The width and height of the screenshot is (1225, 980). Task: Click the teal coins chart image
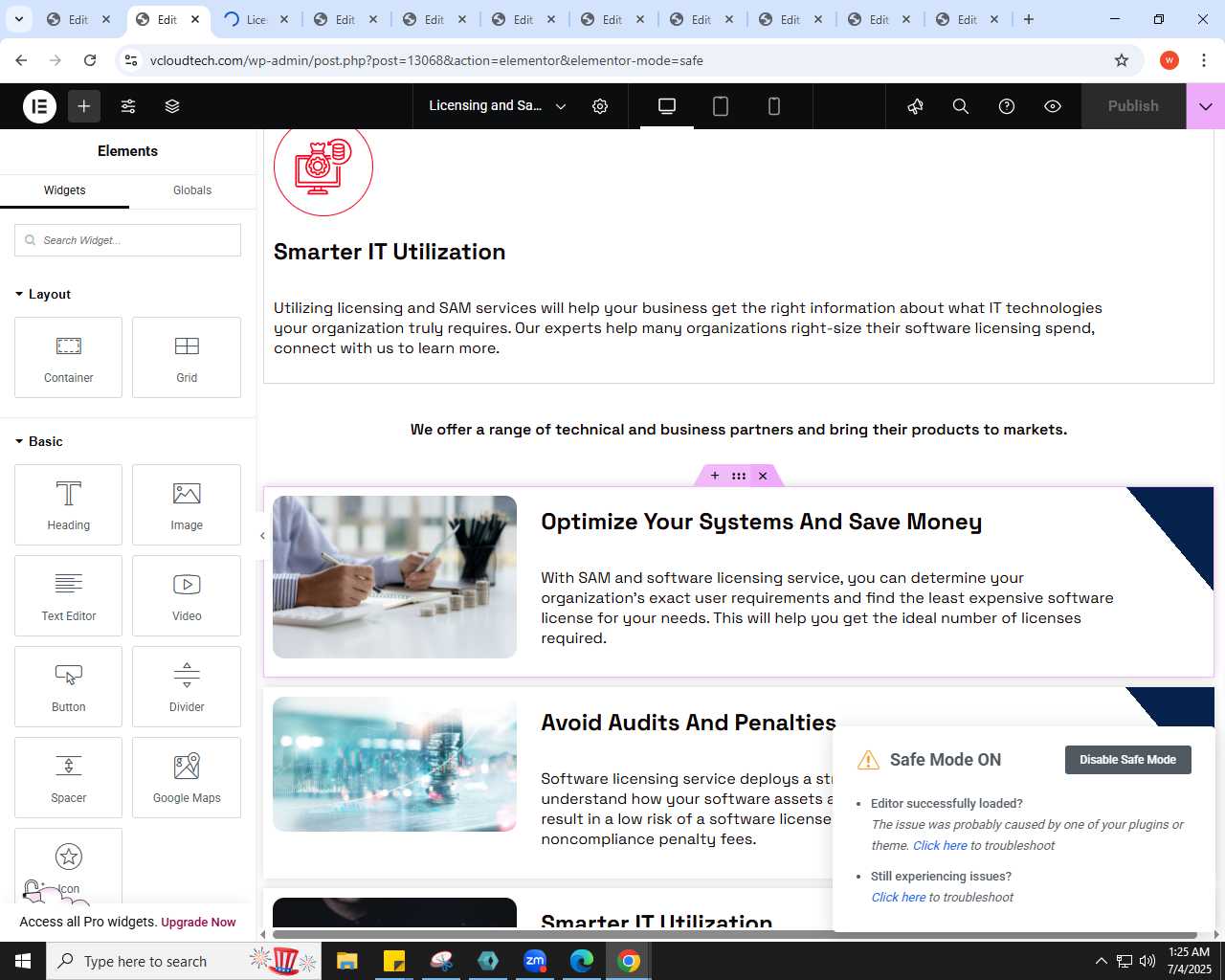click(x=394, y=764)
